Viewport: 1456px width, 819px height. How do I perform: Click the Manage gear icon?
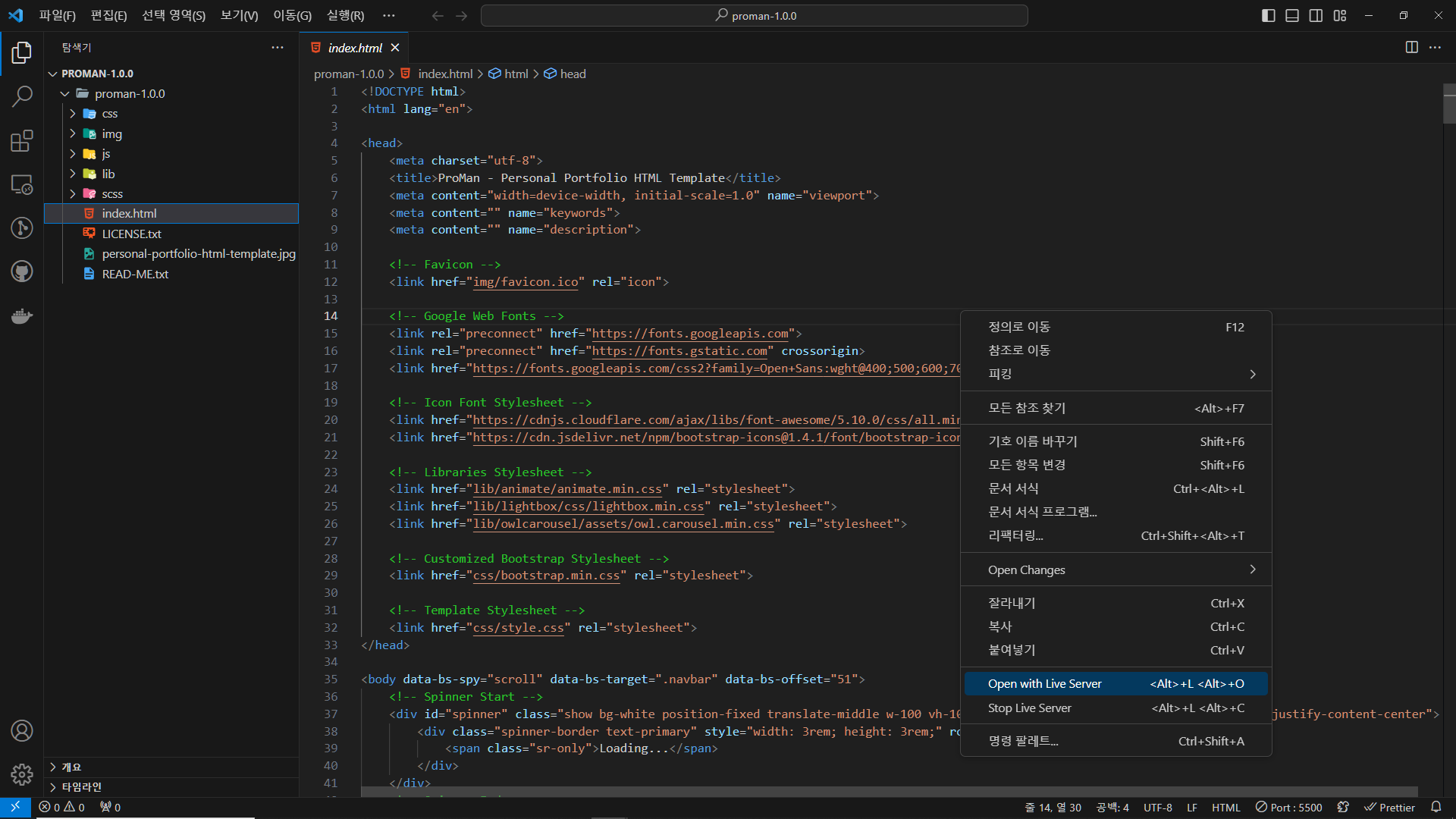click(22, 774)
